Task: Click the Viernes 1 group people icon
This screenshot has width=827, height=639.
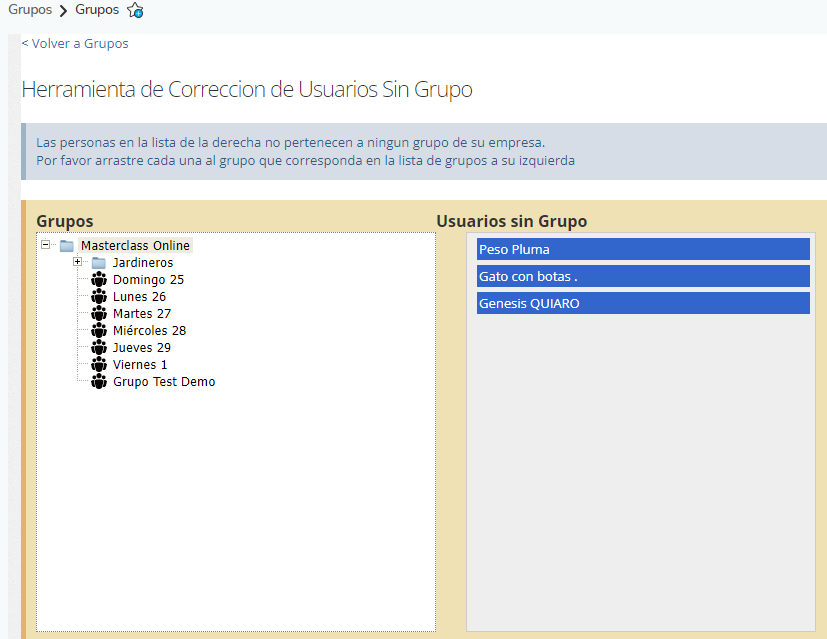Action: (98, 365)
